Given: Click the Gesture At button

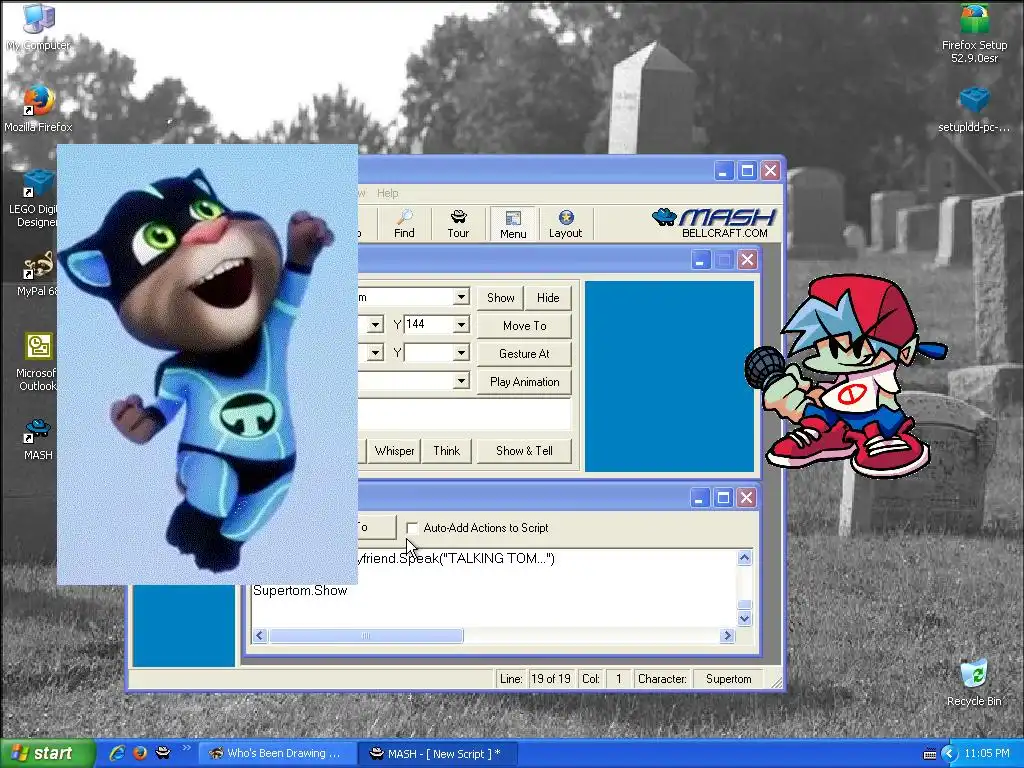Looking at the screenshot, I should [x=524, y=354].
